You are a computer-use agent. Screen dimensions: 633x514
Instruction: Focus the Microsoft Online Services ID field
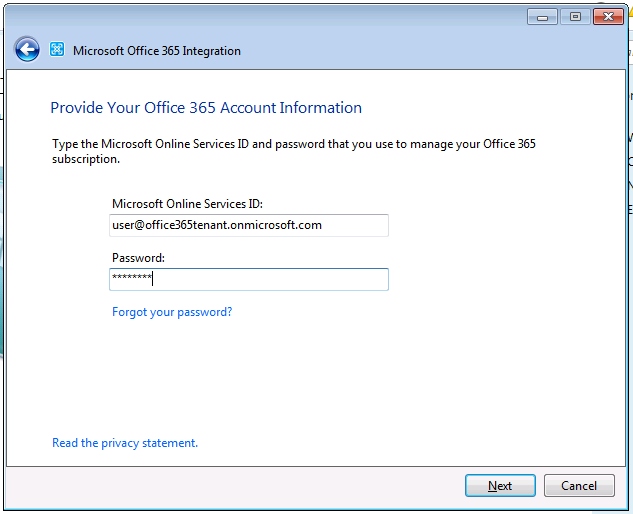coord(249,225)
